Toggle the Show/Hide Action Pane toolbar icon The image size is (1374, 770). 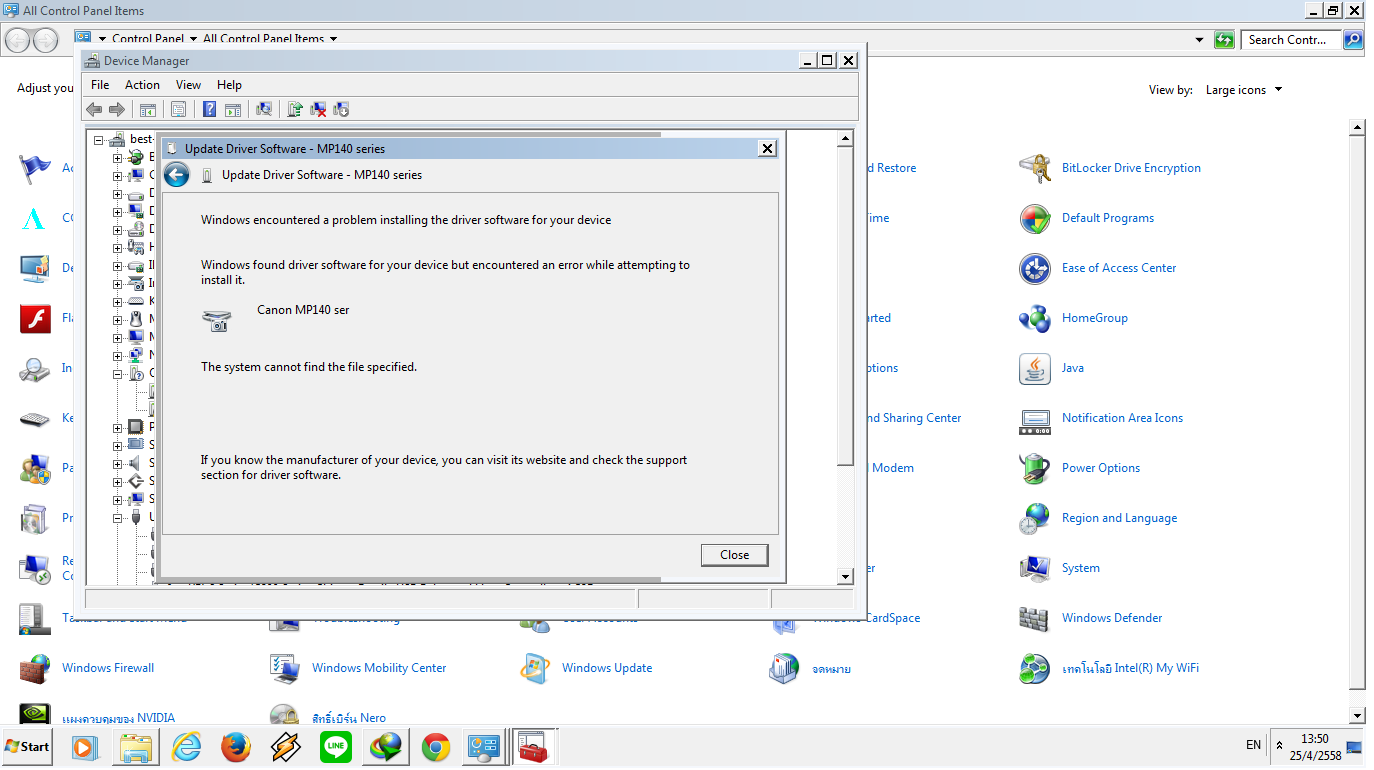233,109
